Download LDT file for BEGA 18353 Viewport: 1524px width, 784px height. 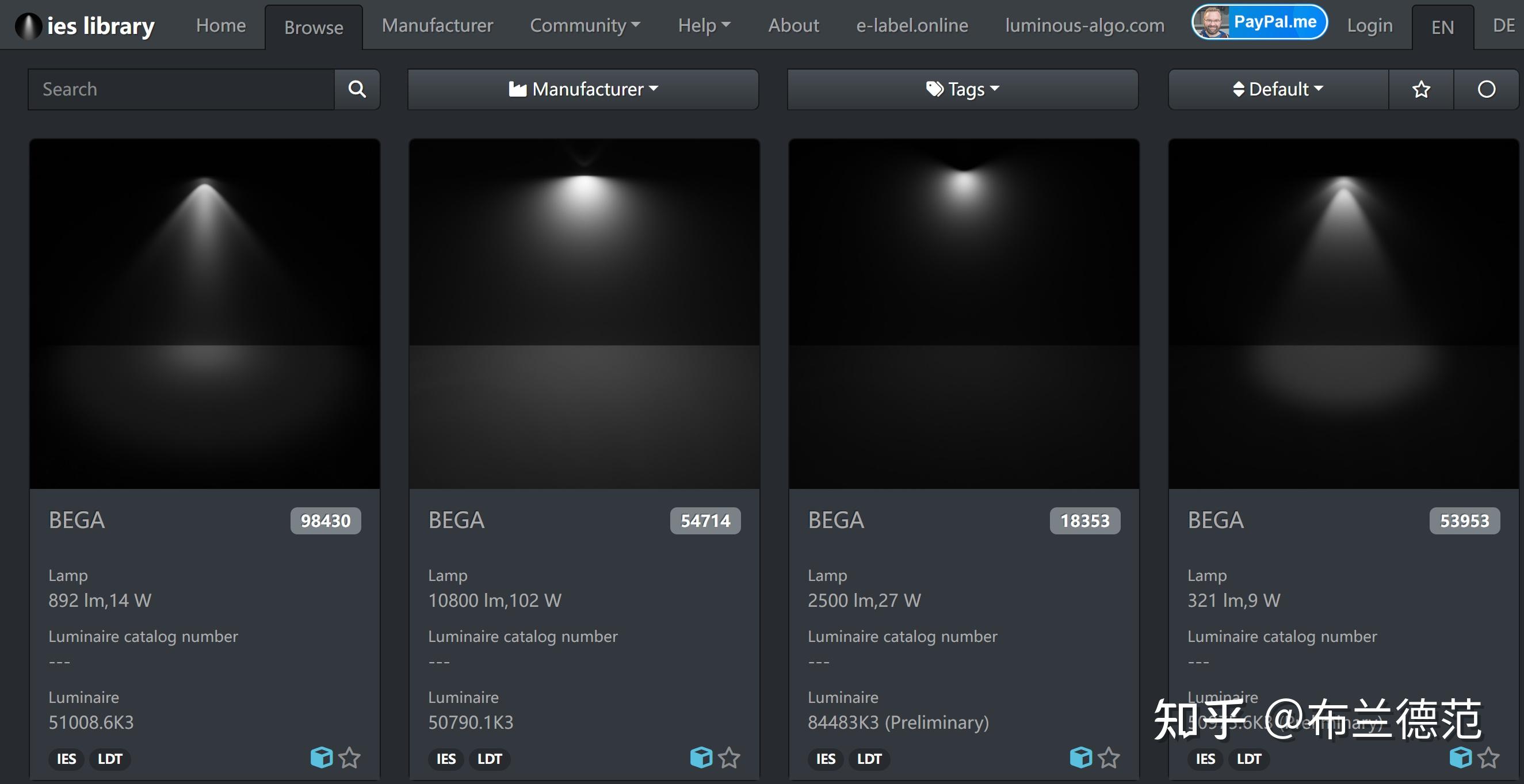point(870,759)
